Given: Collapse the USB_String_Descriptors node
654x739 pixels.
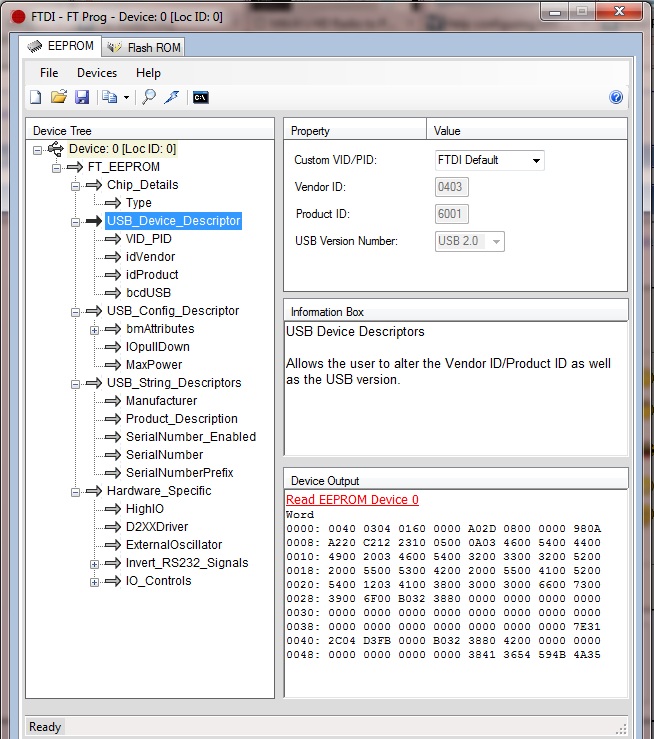Looking at the screenshot, I should click(x=75, y=383).
